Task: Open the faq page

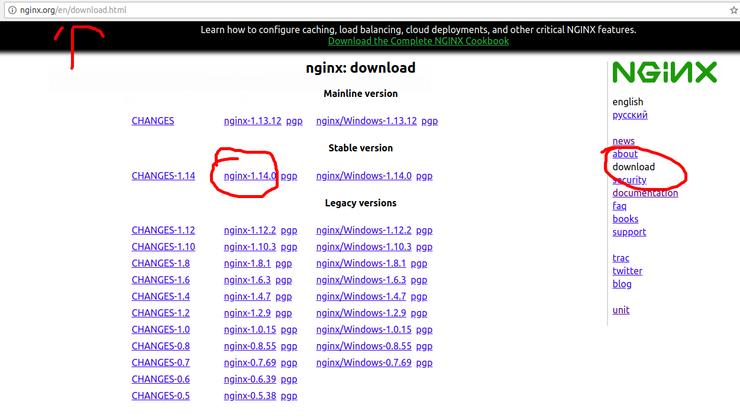Action: [x=620, y=206]
